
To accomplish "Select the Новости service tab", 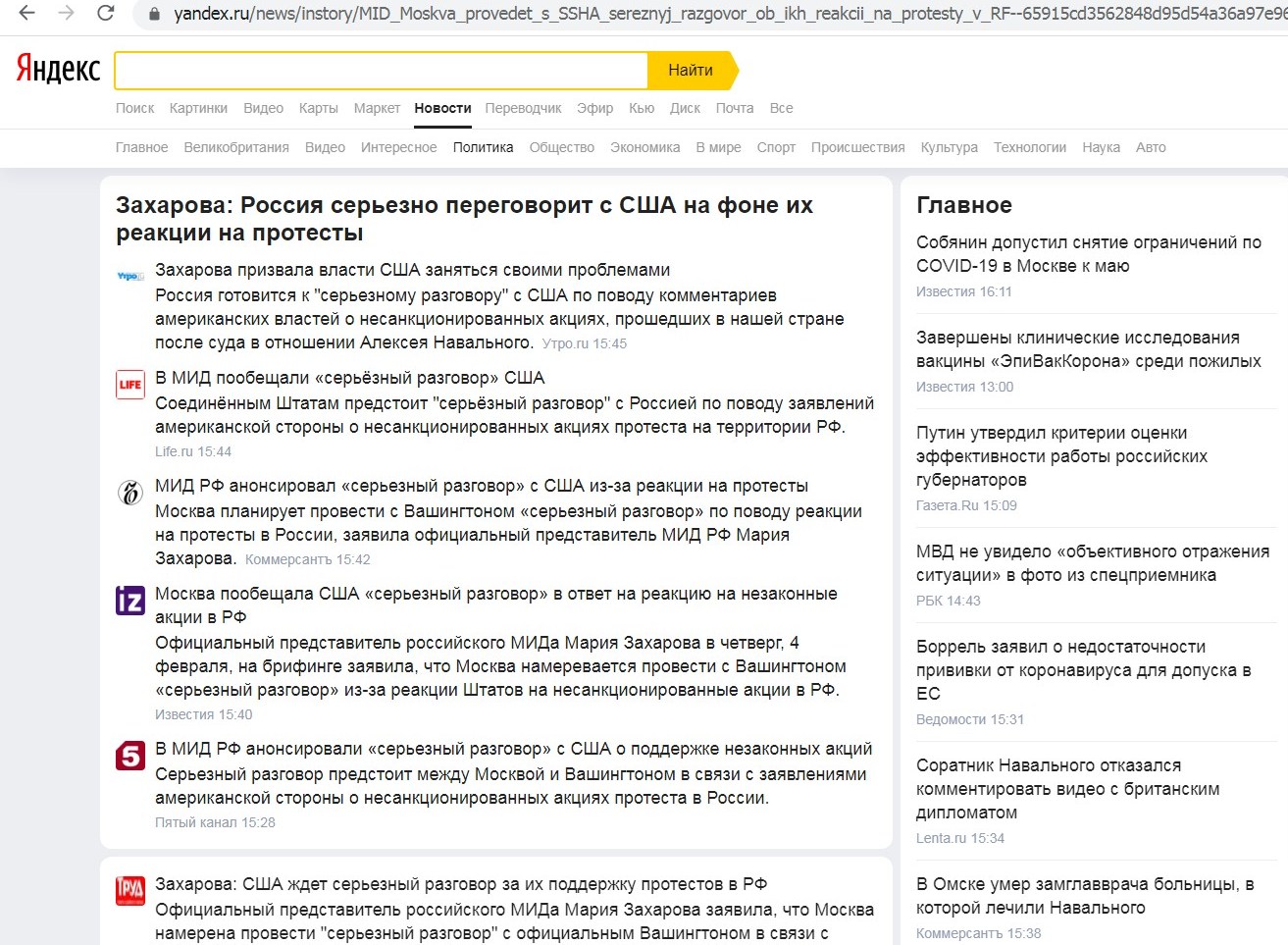I will click(442, 108).
